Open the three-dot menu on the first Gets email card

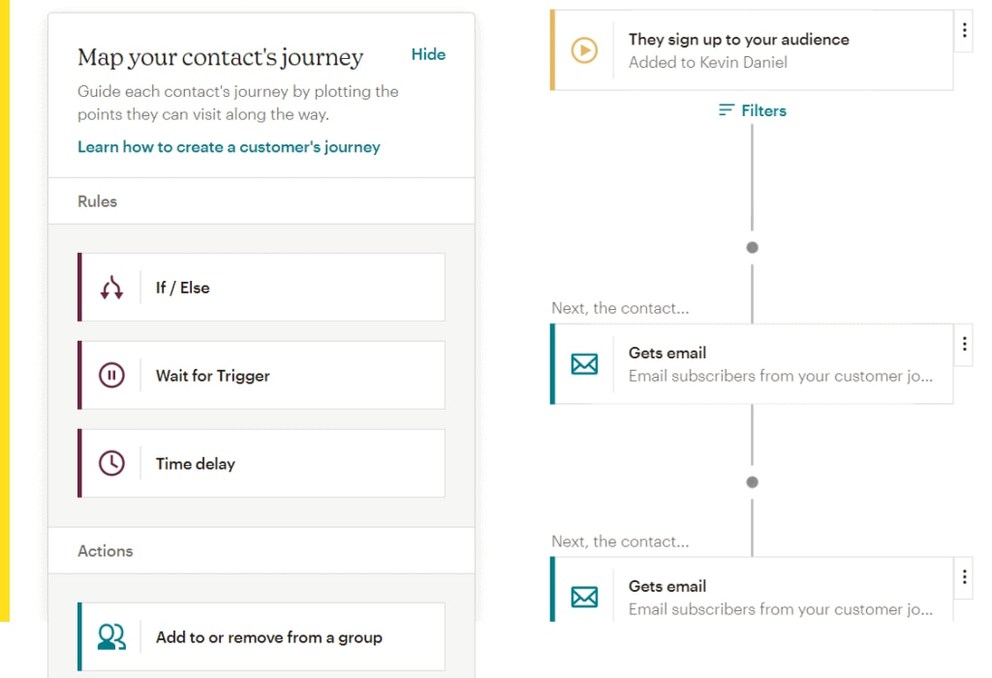pyautogui.click(x=964, y=343)
